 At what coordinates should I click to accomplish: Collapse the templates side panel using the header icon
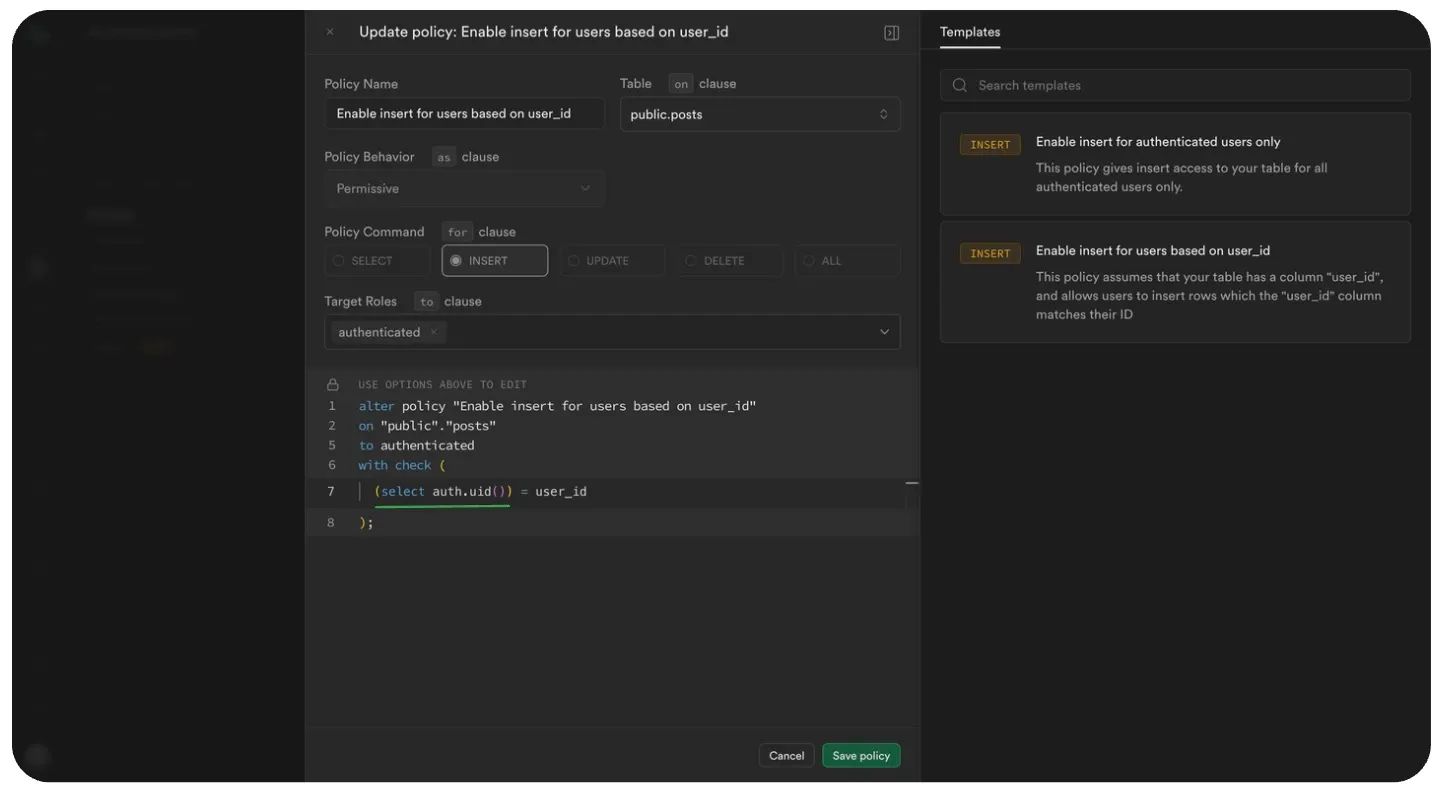[892, 33]
